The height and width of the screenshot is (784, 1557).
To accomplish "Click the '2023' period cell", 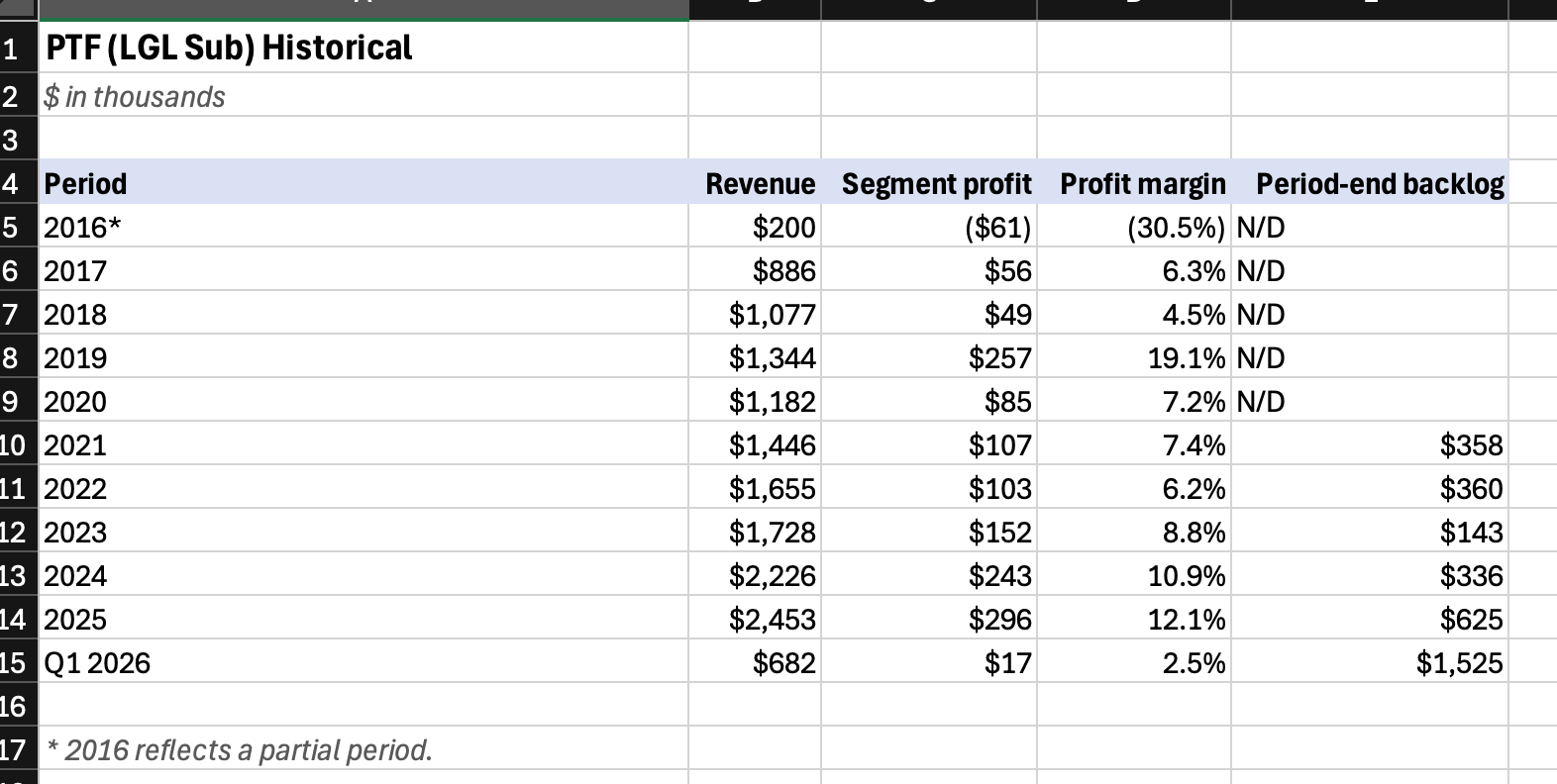I will point(363,532).
